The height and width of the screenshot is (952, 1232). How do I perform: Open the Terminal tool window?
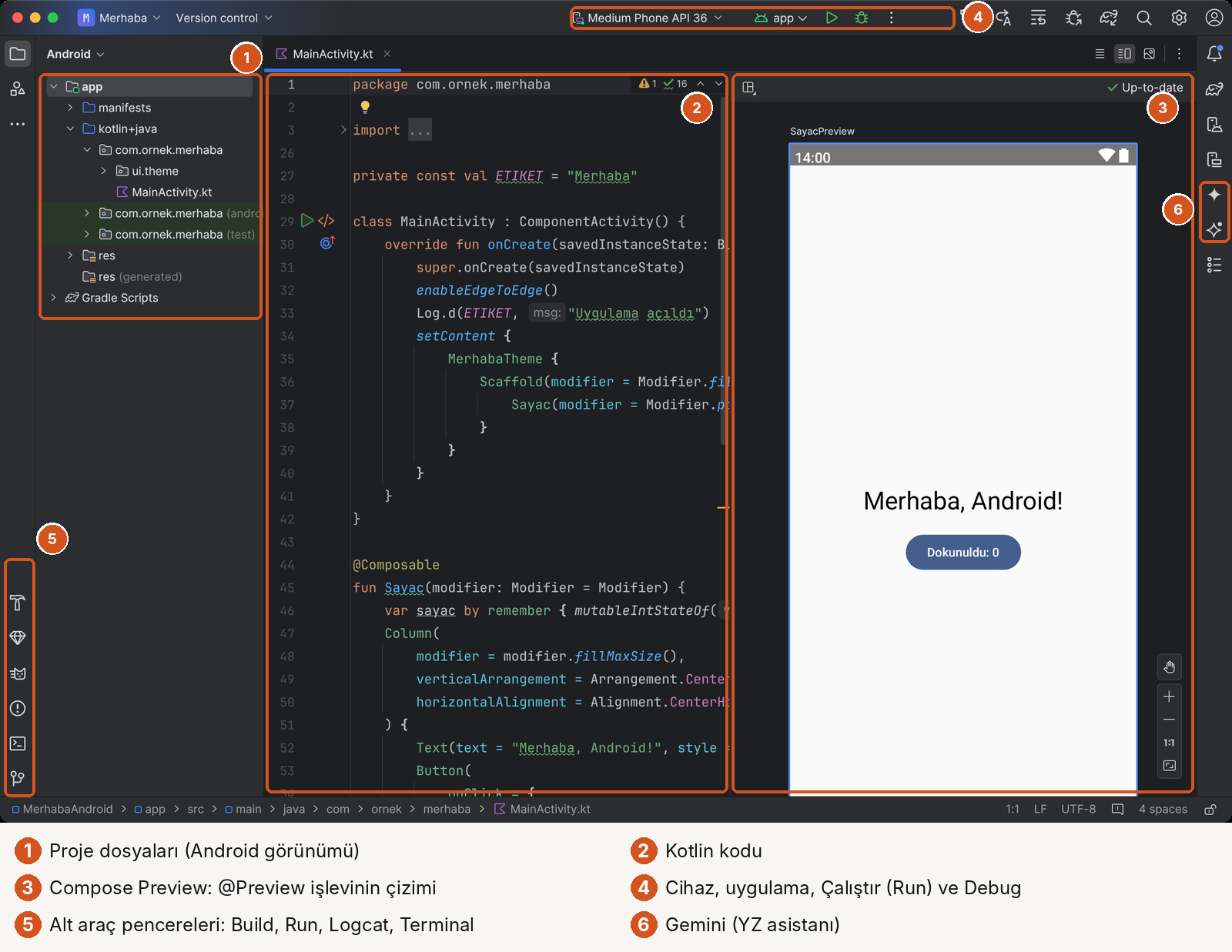coord(18,743)
